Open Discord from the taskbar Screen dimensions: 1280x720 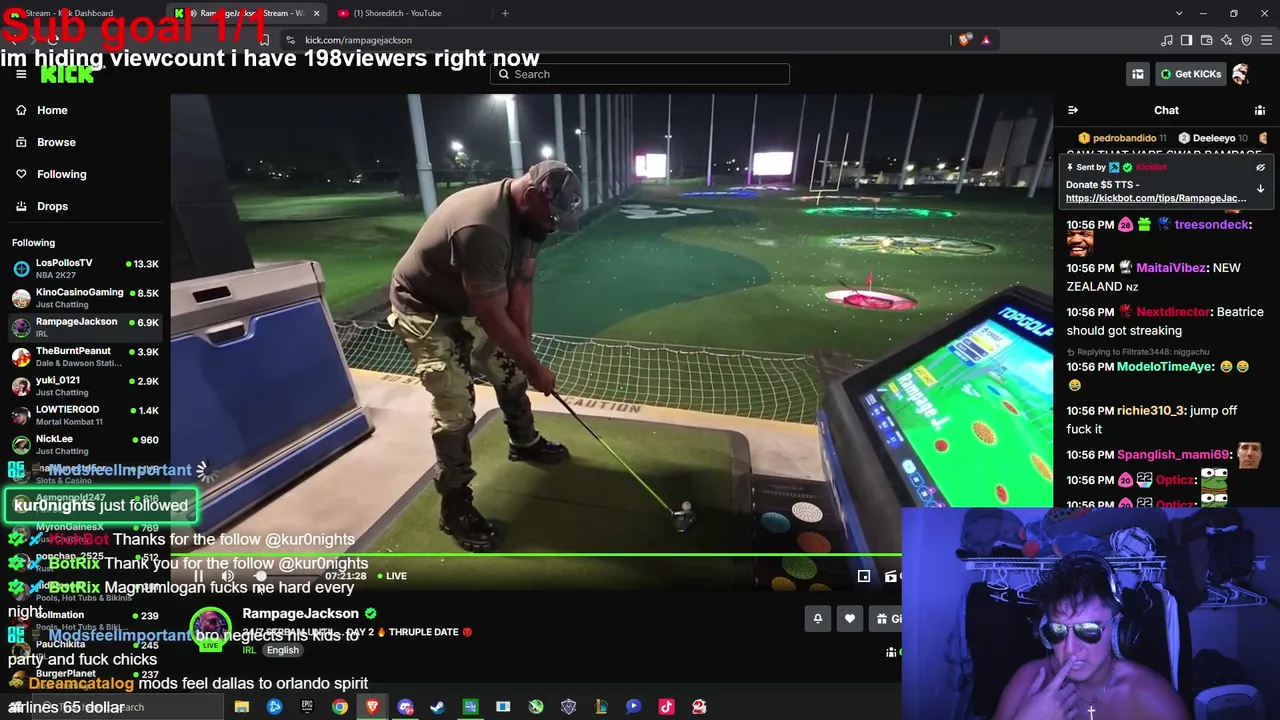[x=405, y=707]
